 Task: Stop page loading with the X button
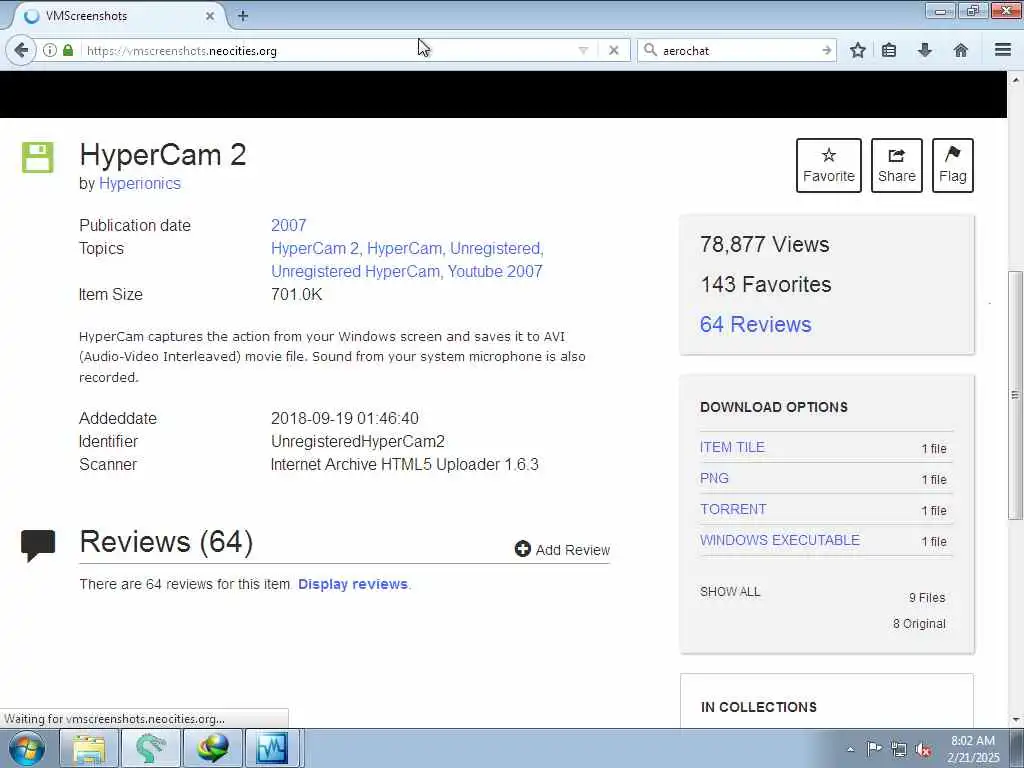click(613, 50)
